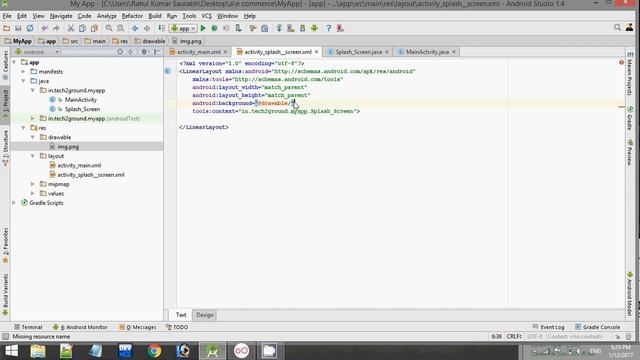Click the Paste icon in toolbar
The image size is (640, 360).
coord(94,28)
